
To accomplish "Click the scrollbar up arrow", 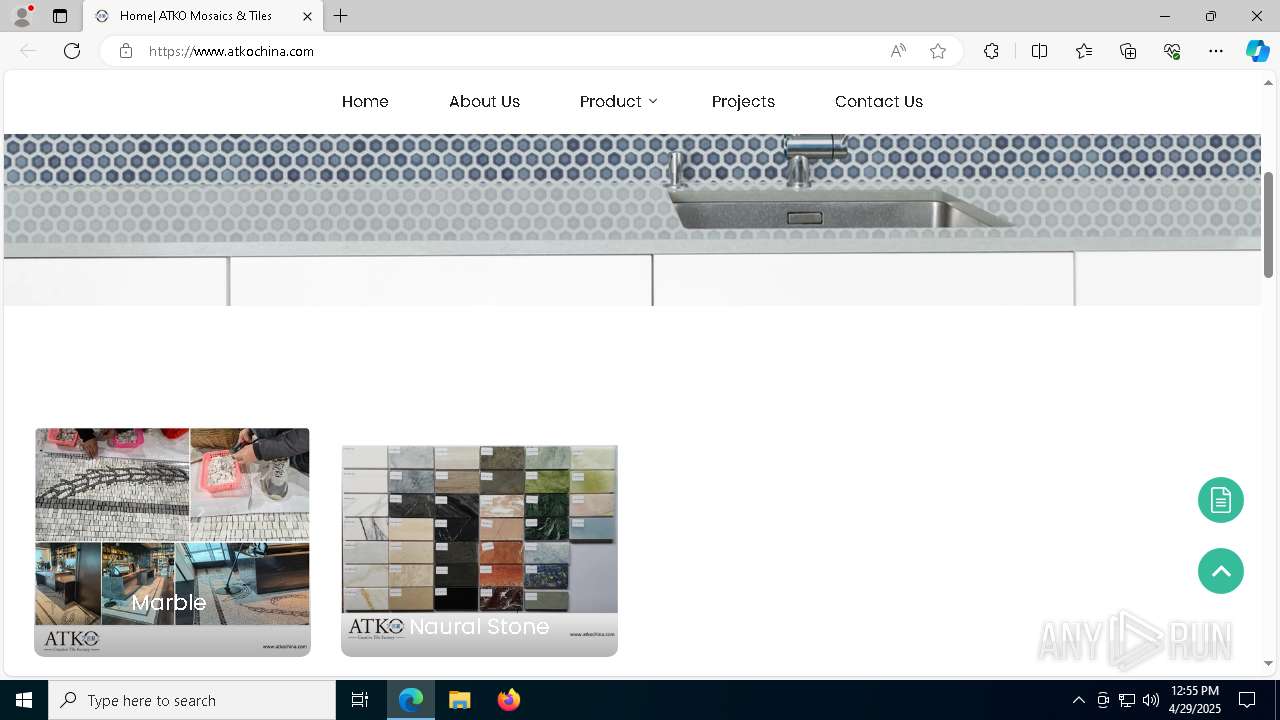I will tap(1268, 82).
